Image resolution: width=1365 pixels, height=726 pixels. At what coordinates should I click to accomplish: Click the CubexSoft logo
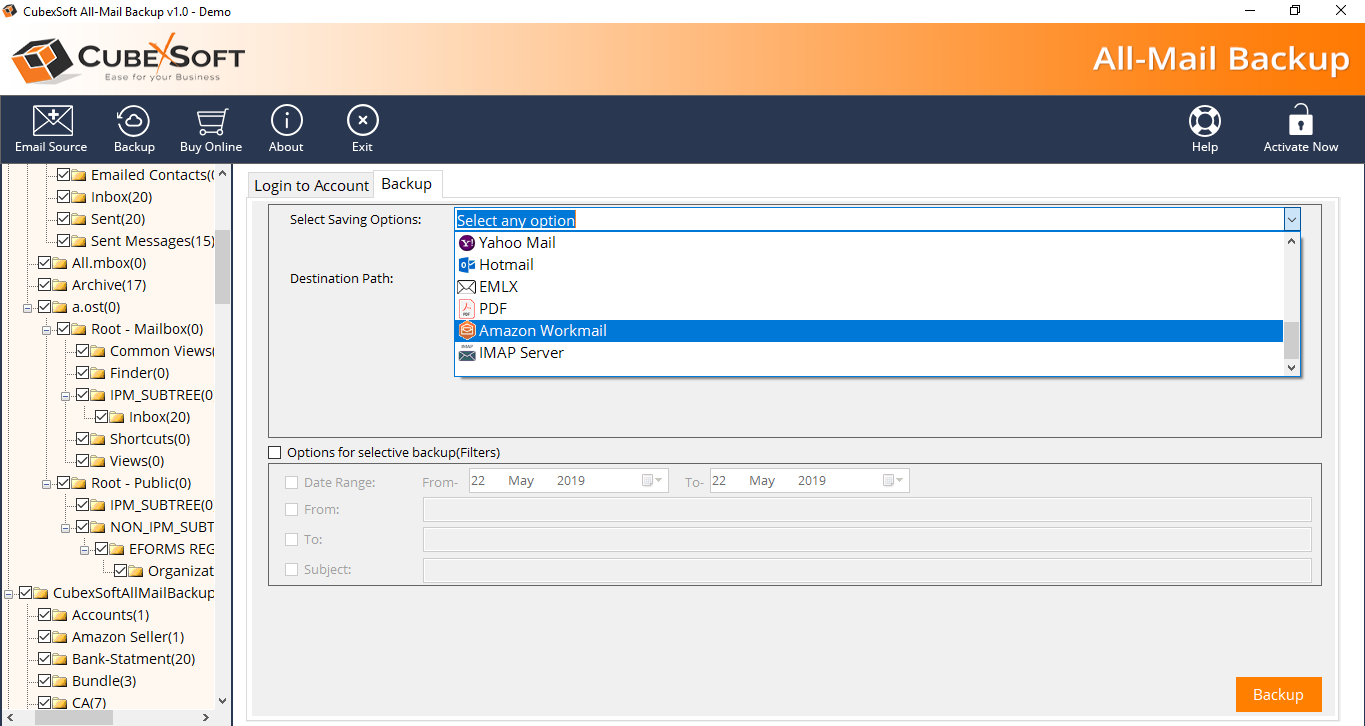click(128, 59)
